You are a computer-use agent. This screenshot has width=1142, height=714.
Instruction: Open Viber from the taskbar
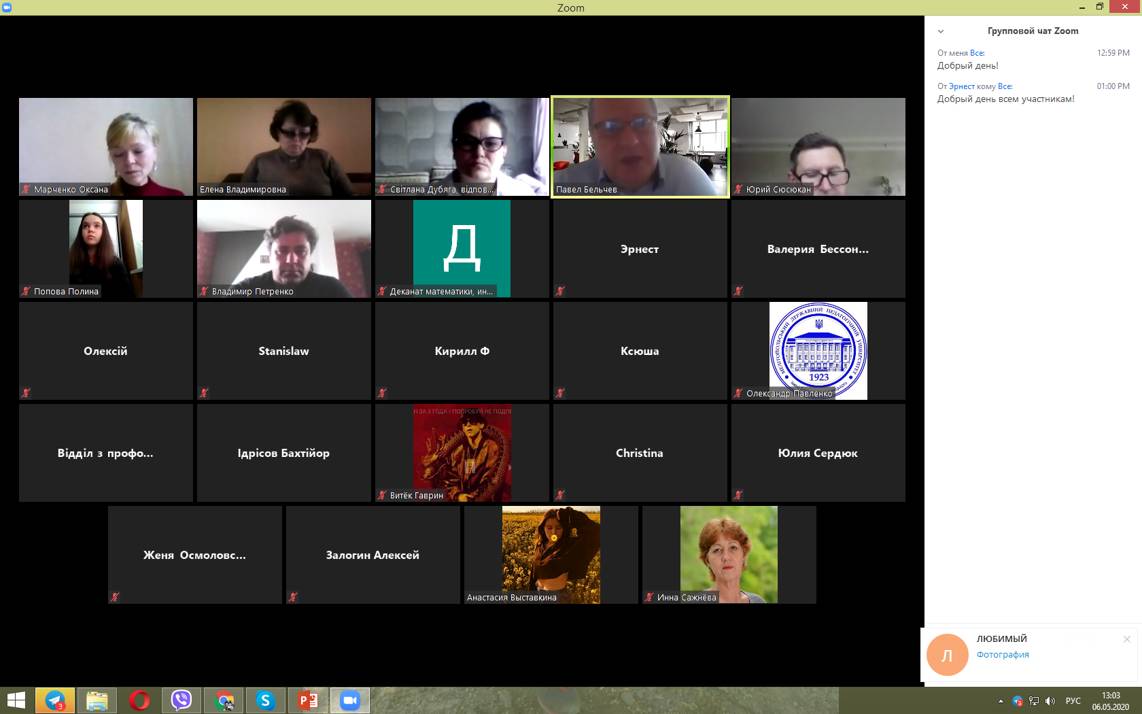pyautogui.click(x=181, y=700)
